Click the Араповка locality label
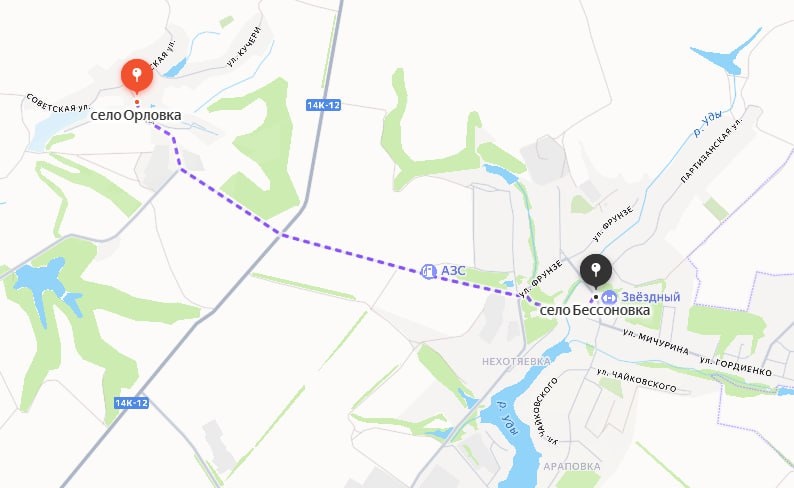Image resolution: width=794 pixels, height=488 pixels. click(x=572, y=466)
